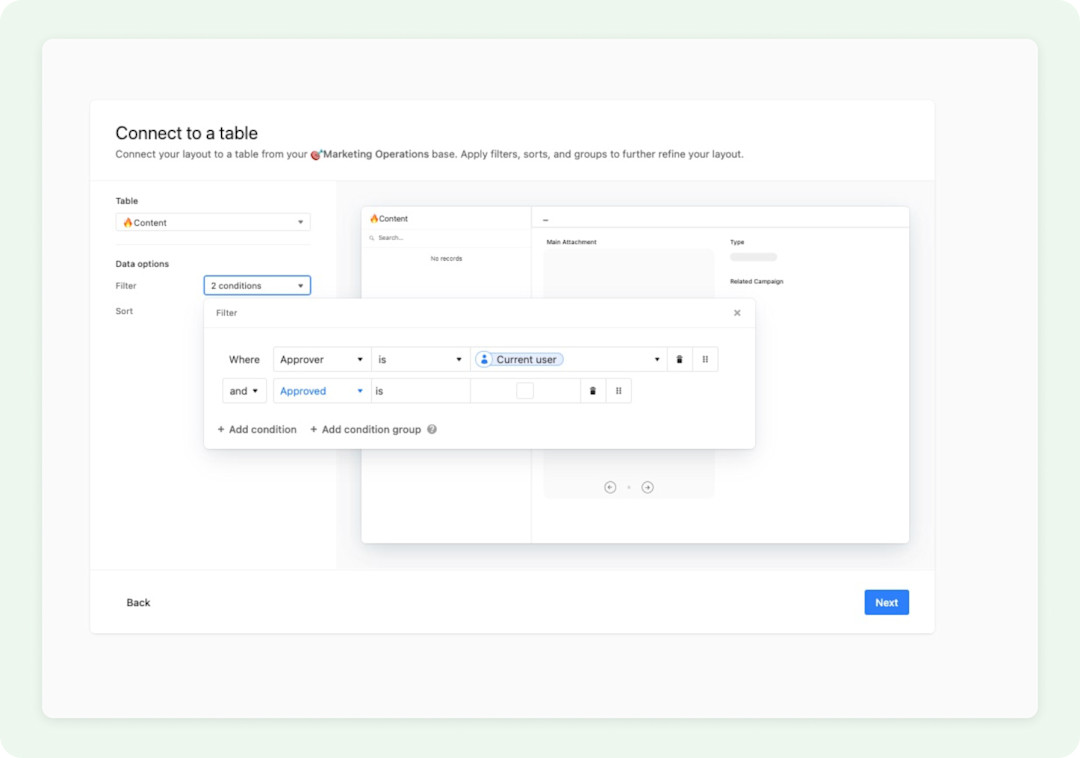This screenshot has height=758, width=1080.
Task: Open the Current user value dropdown
Action: click(656, 359)
